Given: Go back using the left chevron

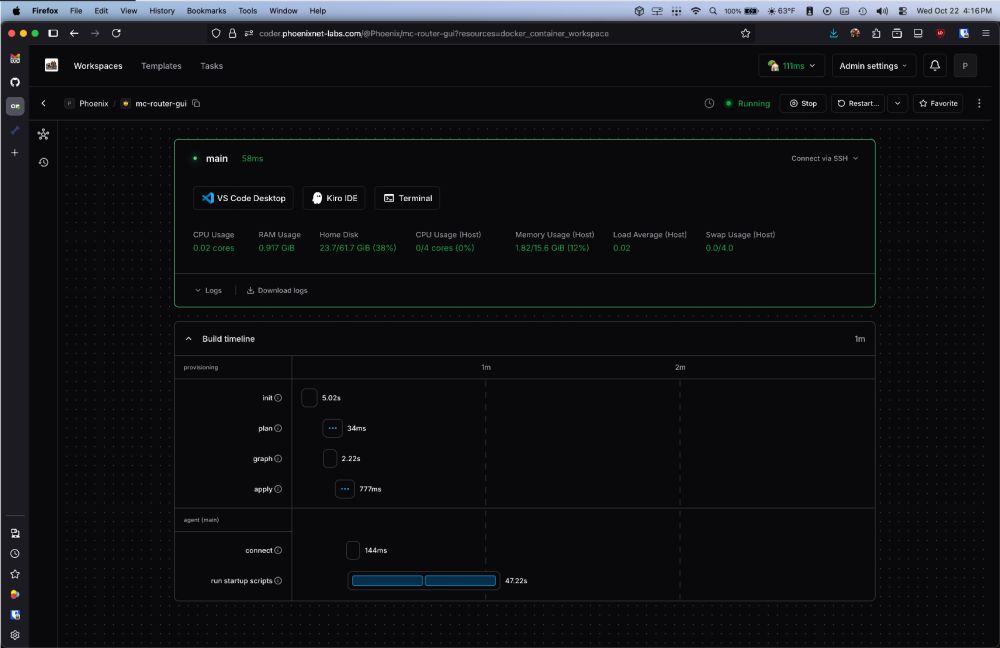Looking at the screenshot, I should pos(43,103).
